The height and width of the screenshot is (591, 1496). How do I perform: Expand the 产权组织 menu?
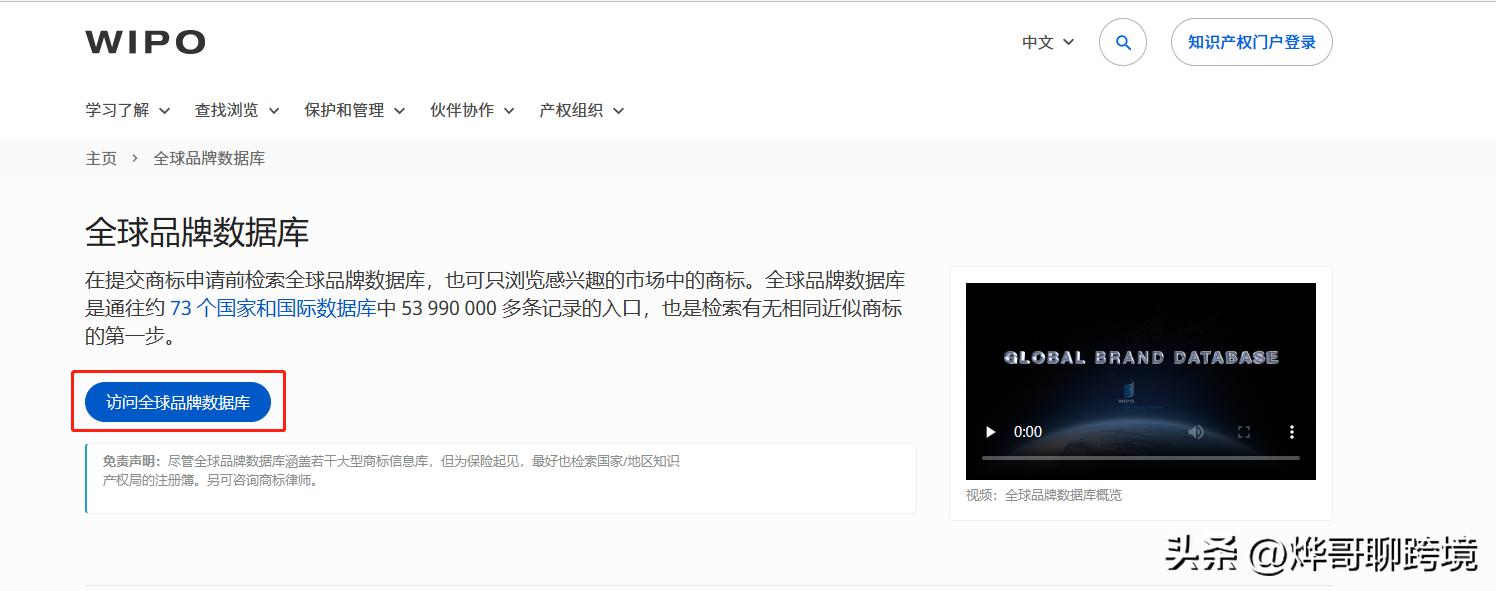click(x=582, y=110)
